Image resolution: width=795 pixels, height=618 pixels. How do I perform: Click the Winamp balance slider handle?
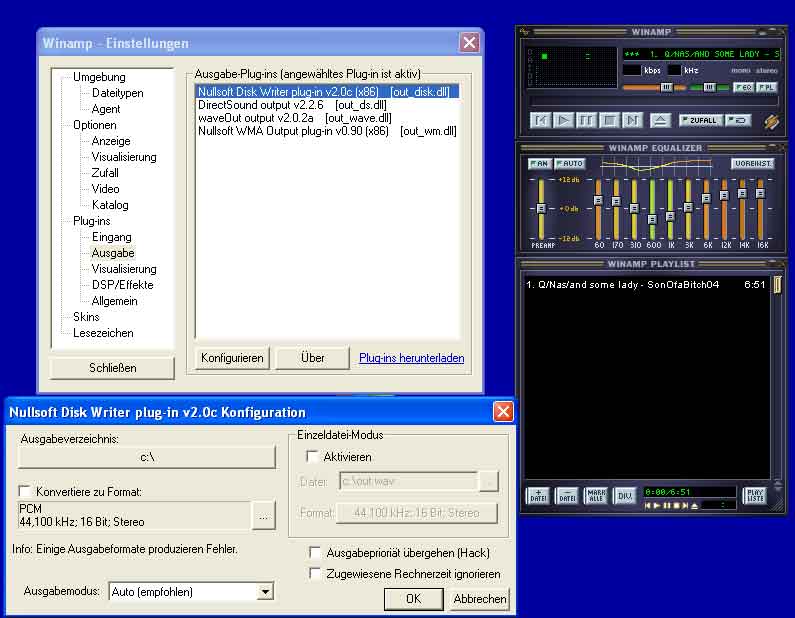tap(709, 87)
